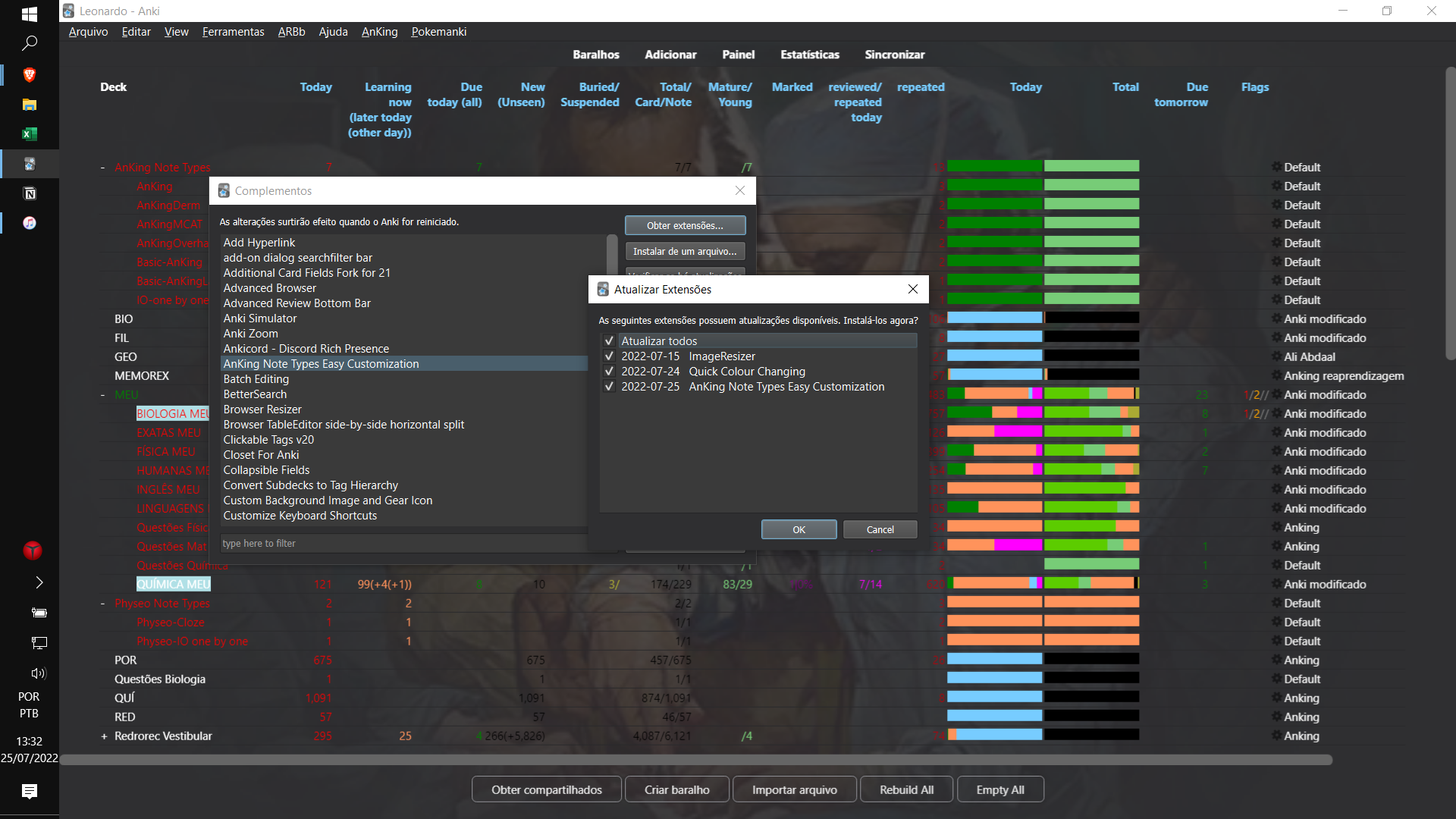Open the AnKing menu
Viewport: 1456px width, 819px height.
coord(379,32)
